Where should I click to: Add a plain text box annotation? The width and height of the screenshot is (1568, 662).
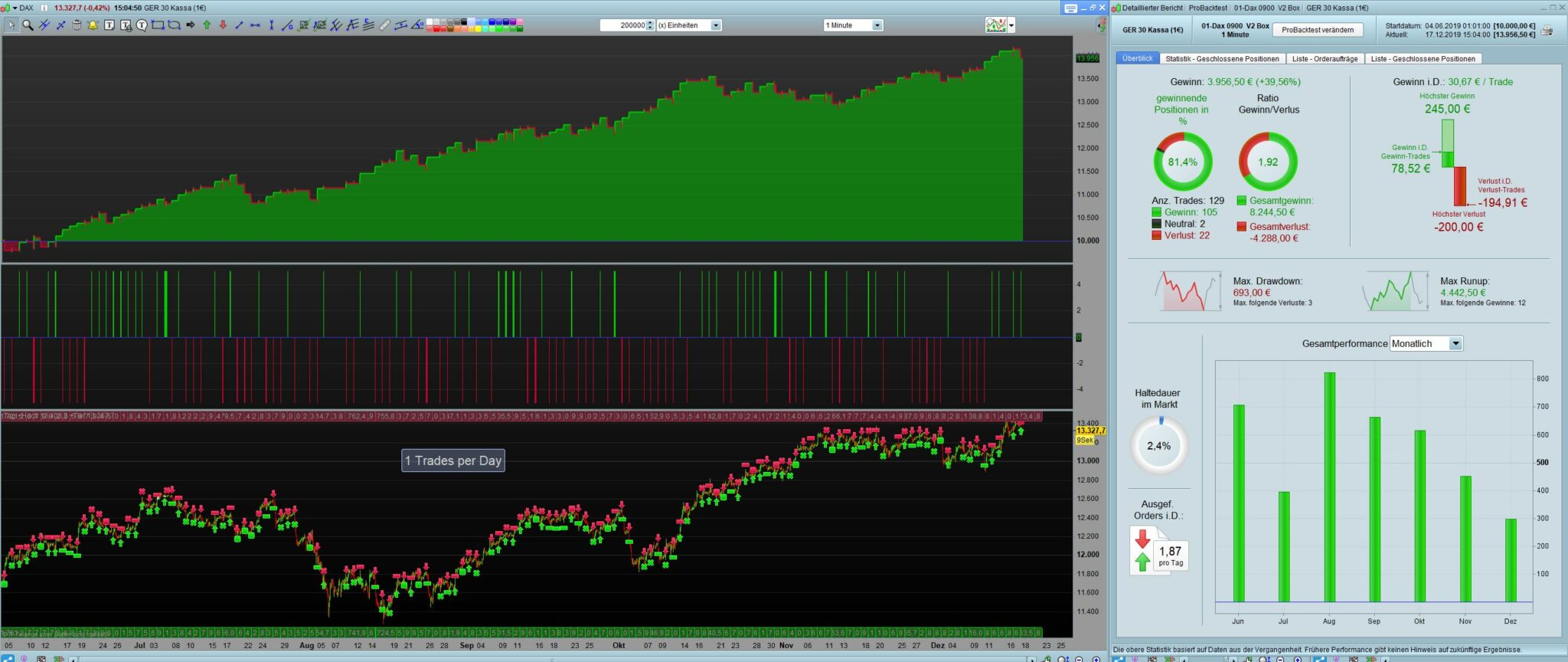coord(109,25)
